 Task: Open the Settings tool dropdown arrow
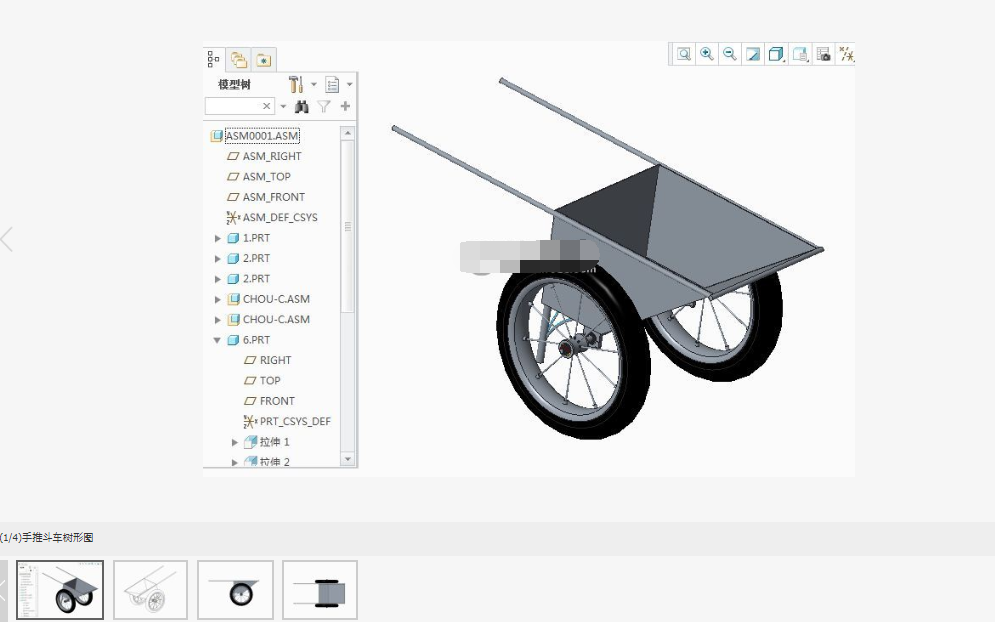313,84
